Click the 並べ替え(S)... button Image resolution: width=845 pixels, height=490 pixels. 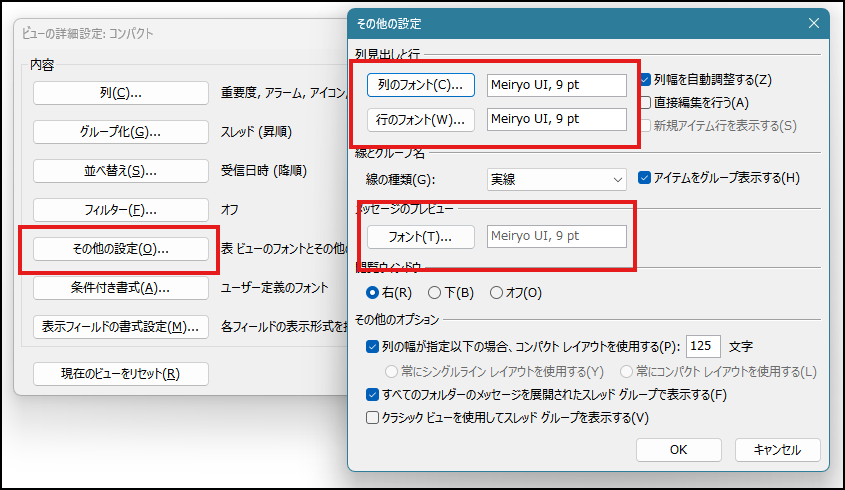click(x=121, y=171)
